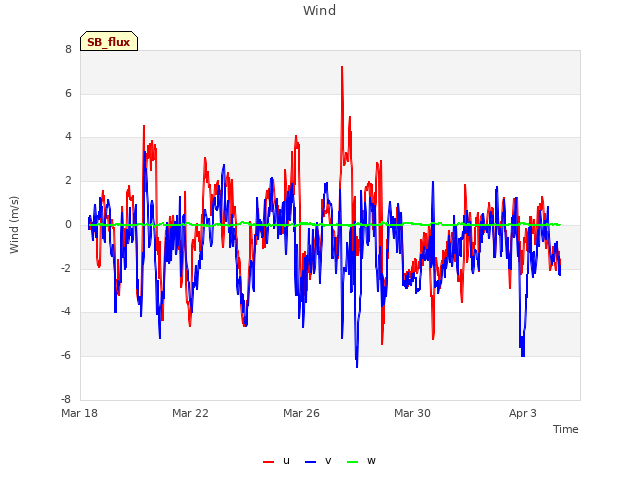Click the 0 y-axis tick label
The image size is (640, 480).
tap(68, 224)
